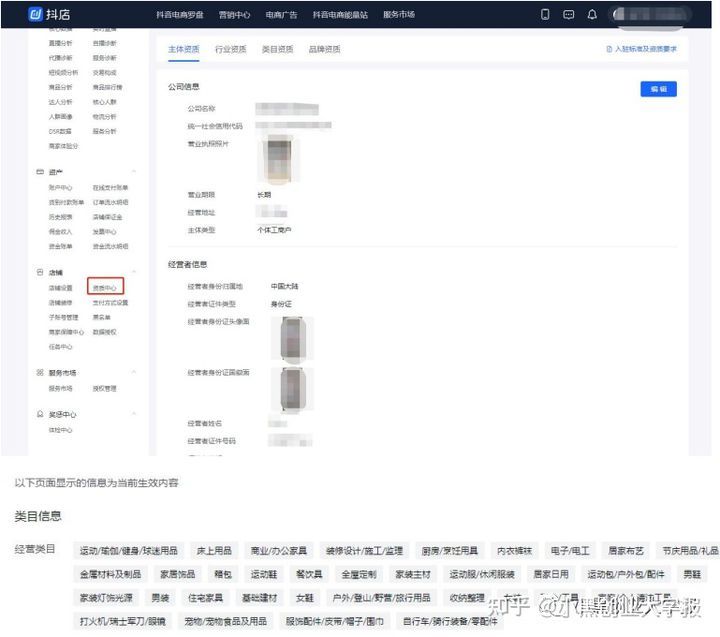View the 经营者身份证国徽面 thumbnail
The image size is (720, 637).
point(293,389)
